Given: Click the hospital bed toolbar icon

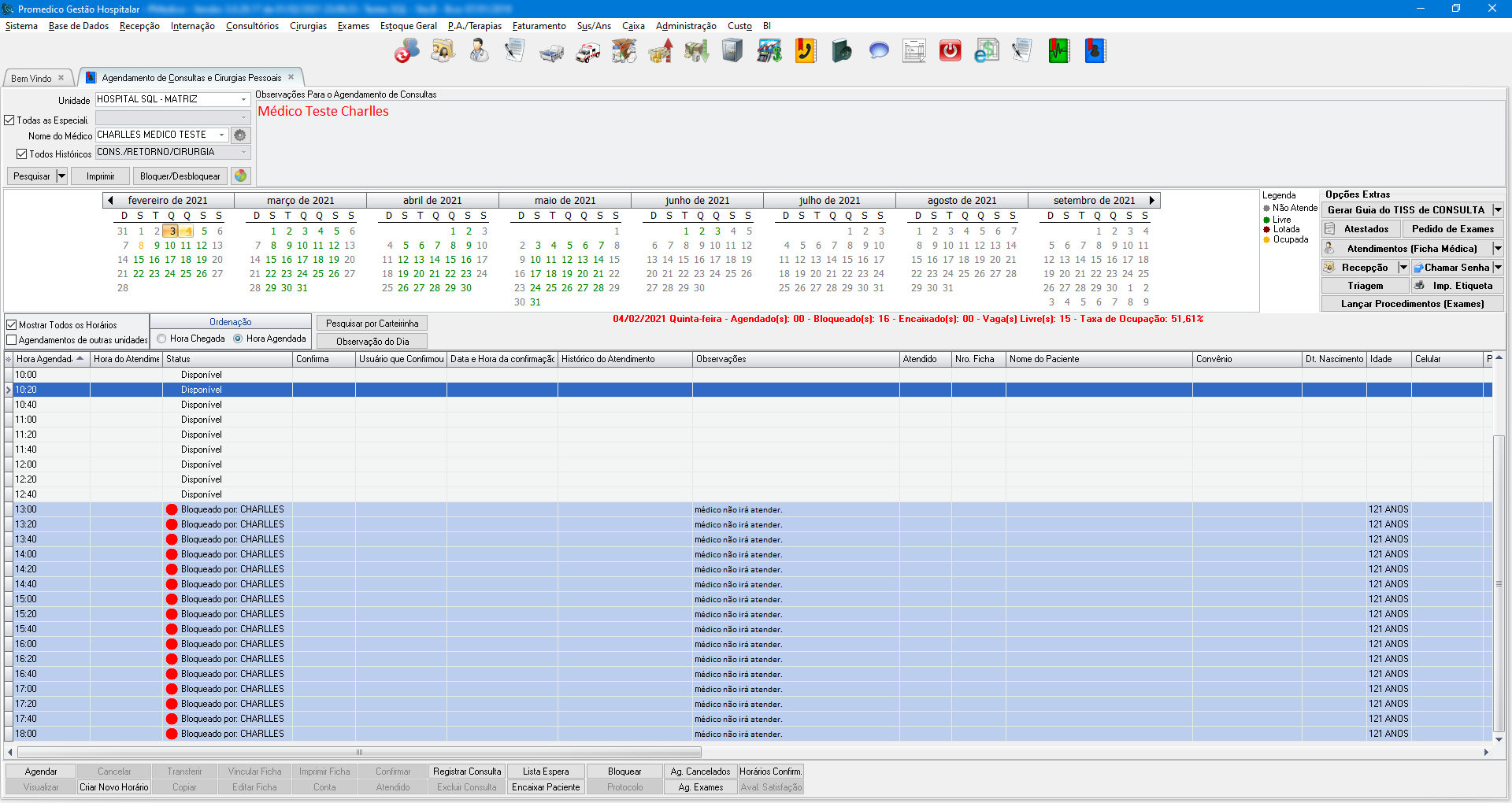Looking at the screenshot, I should [x=551, y=52].
